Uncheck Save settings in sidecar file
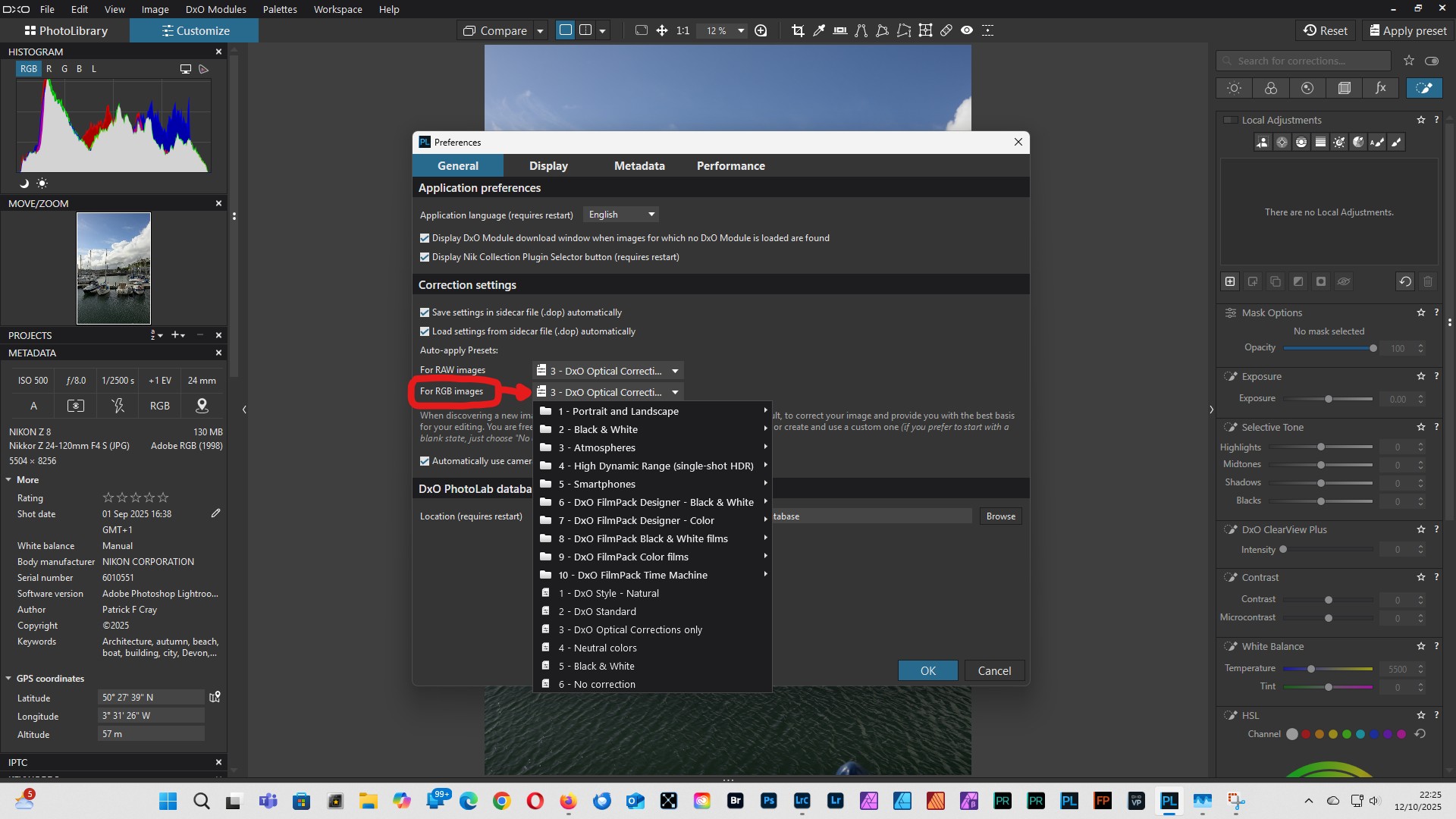The height and width of the screenshot is (819, 1456). tap(425, 312)
